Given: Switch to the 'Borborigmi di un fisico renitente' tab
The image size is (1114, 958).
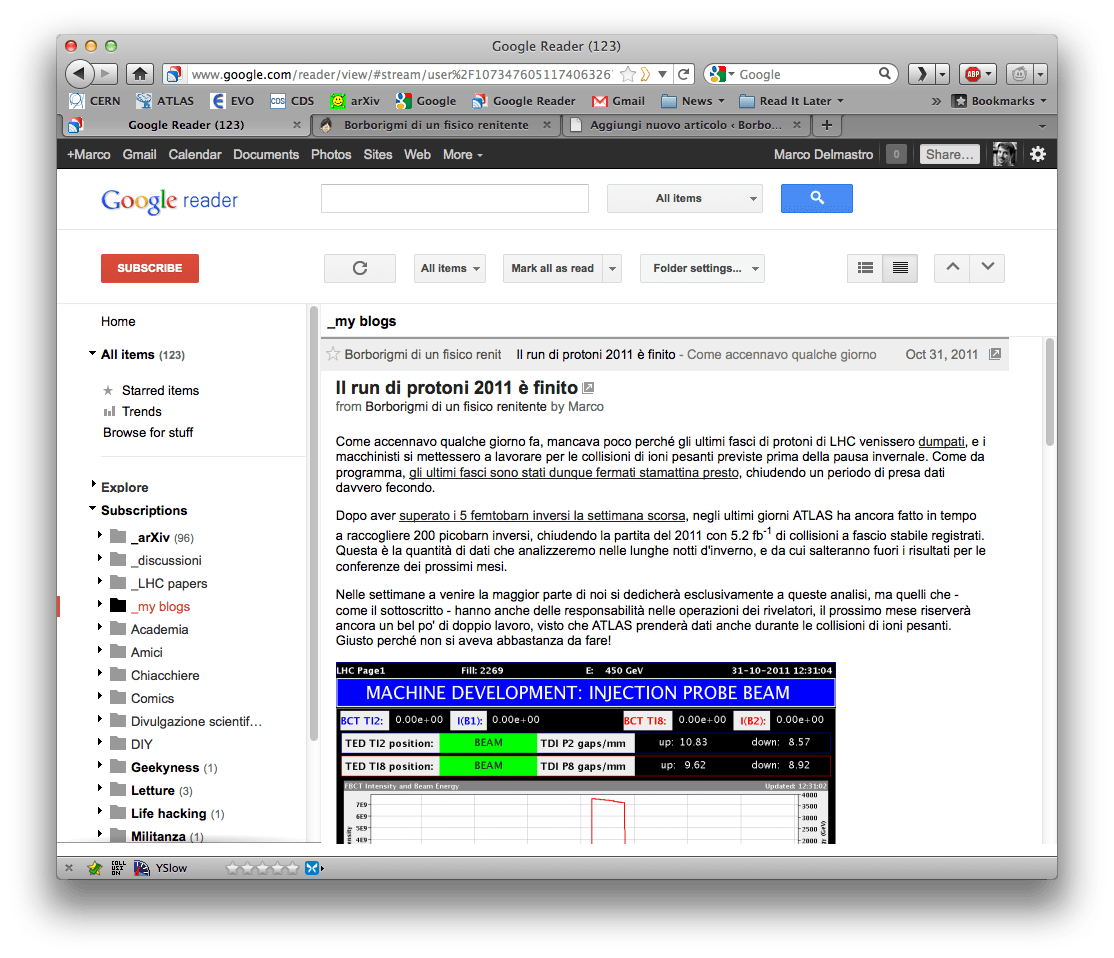Looking at the screenshot, I should coord(436,125).
